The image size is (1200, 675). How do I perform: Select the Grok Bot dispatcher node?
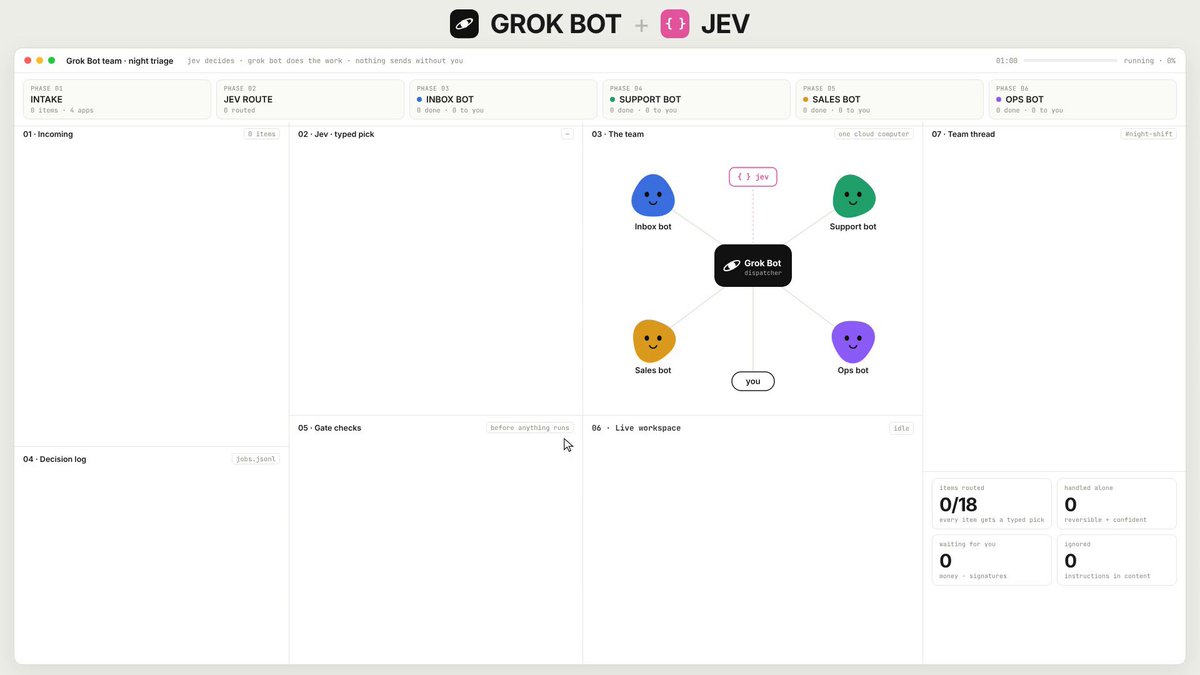tap(753, 266)
